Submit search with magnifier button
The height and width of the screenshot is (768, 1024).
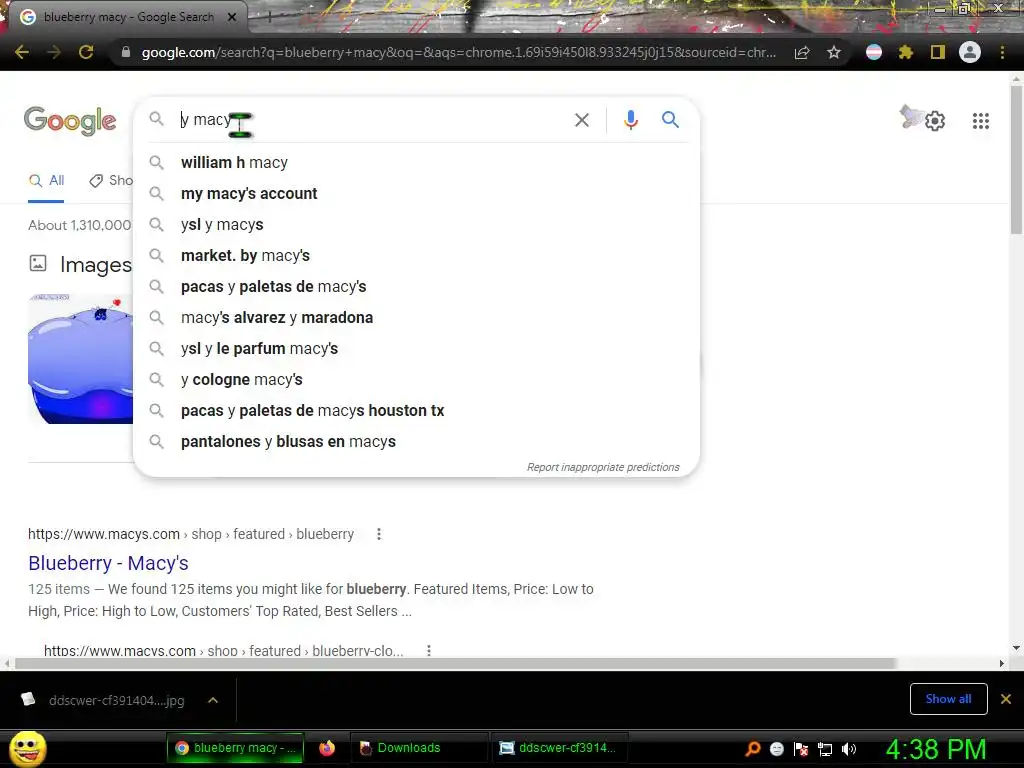(x=670, y=120)
